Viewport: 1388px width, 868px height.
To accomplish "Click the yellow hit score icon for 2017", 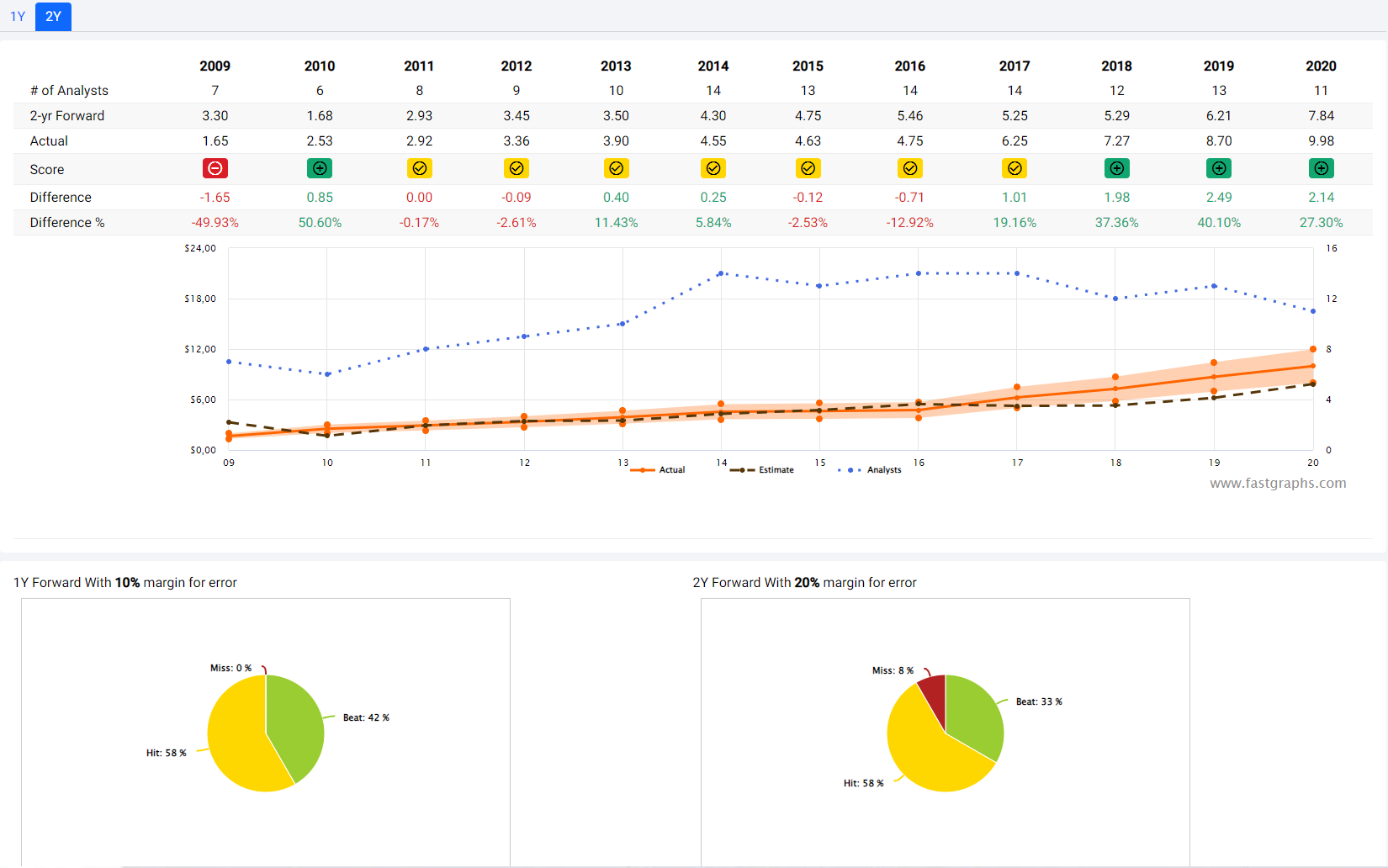I will coord(1015,169).
